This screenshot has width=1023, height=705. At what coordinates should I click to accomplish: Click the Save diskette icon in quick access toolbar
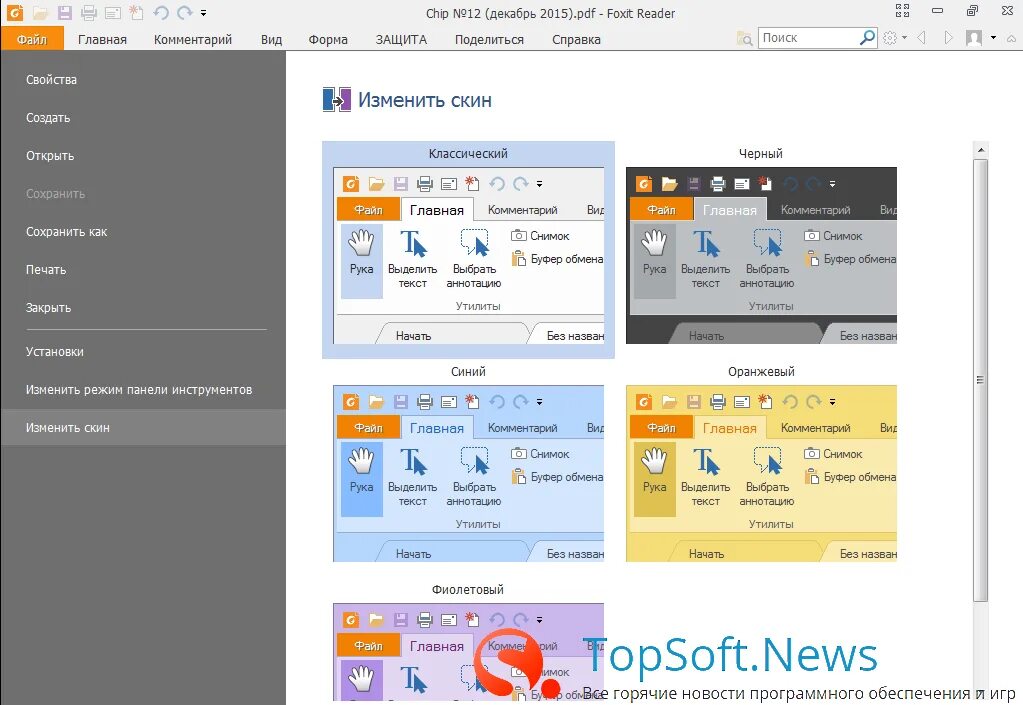point(64,12)
